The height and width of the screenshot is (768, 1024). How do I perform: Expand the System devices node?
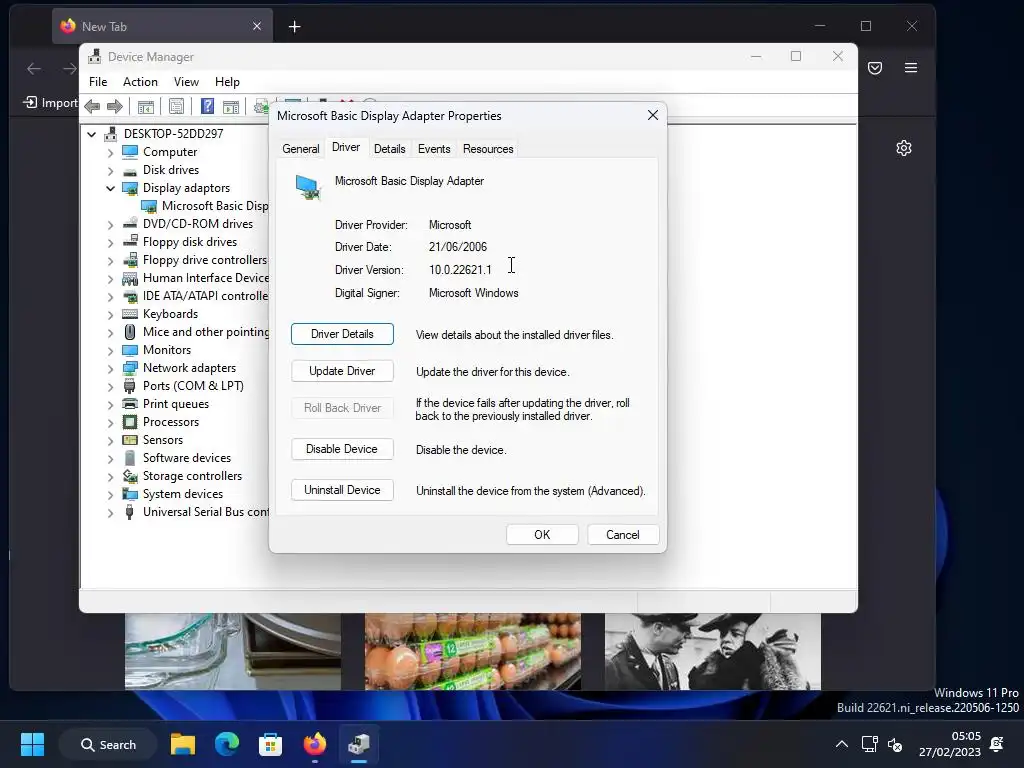[x=110, y=495]
